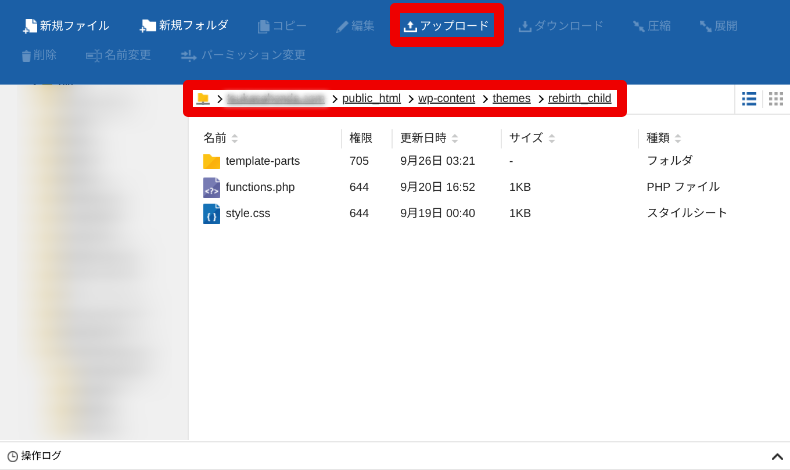Create a new file with 新規ファイル
The height and width of the screenshot is (470, 790).
[66, 26]
